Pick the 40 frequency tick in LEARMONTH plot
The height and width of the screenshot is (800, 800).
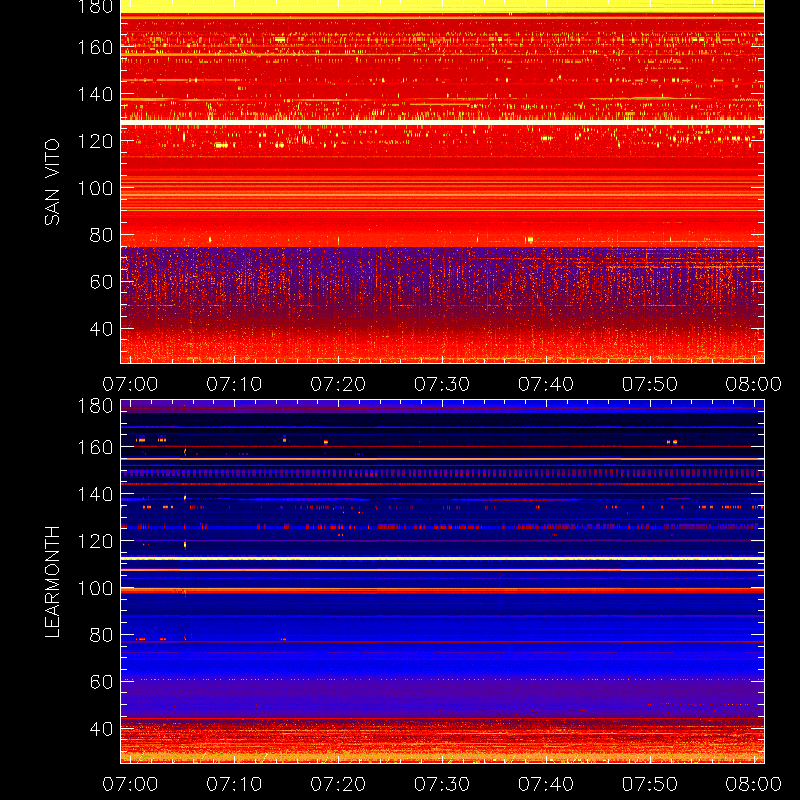101,729
